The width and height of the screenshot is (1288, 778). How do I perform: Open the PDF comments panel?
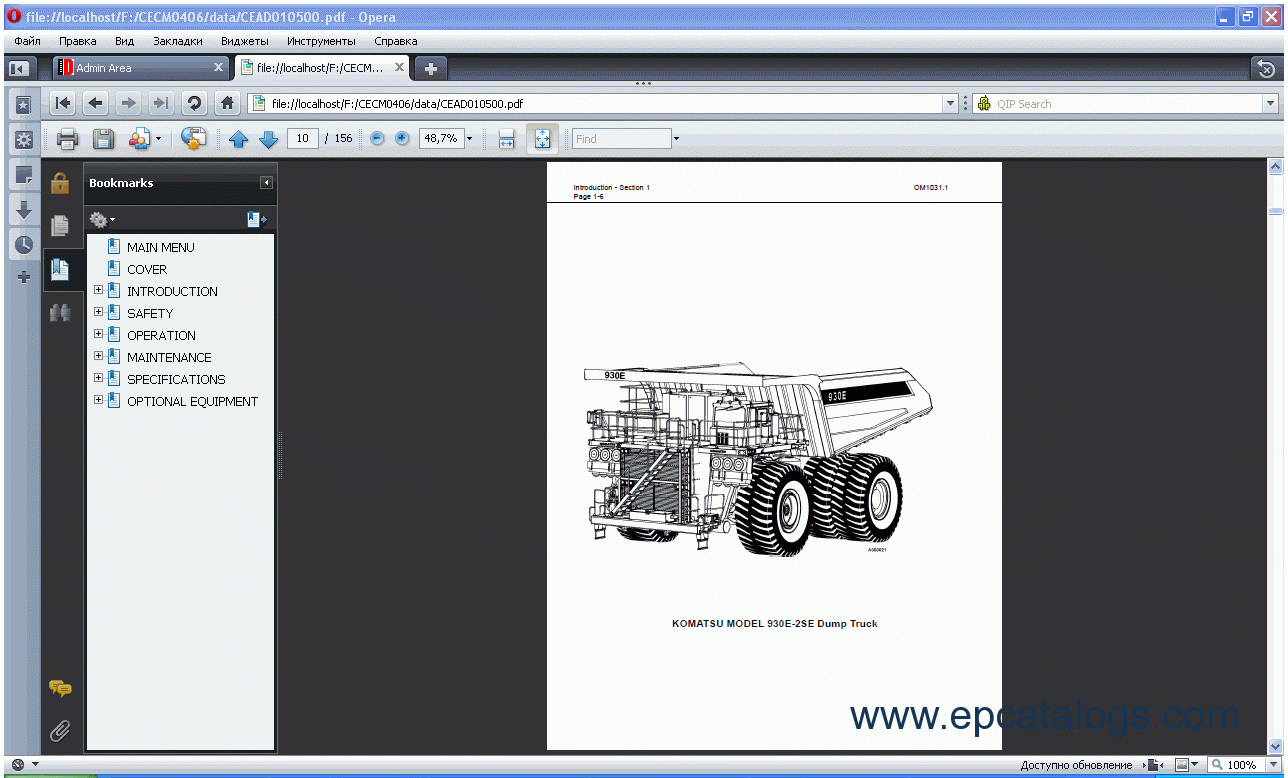60,689
